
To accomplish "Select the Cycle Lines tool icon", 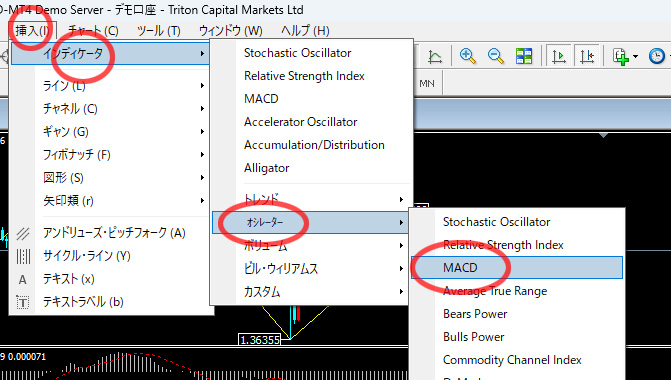I will pos(23,256).
